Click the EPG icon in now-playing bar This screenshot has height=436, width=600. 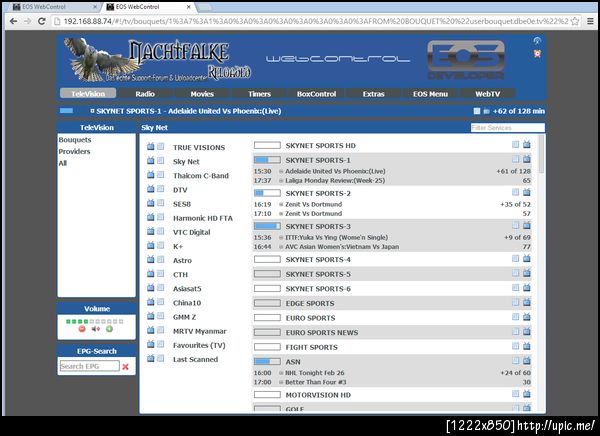click(477, 111)
